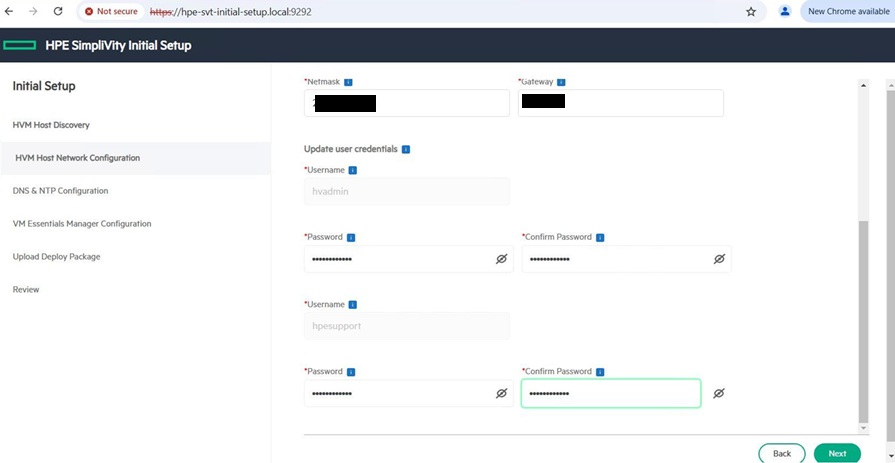Click info icon next to hvadmin Username
This screenshot has height=463, width=895.
click(x=353, y=170)
